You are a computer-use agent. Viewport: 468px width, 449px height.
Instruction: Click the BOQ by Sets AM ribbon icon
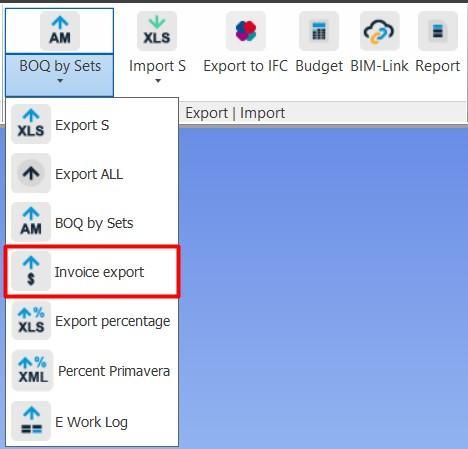click(x=60, y=31)
